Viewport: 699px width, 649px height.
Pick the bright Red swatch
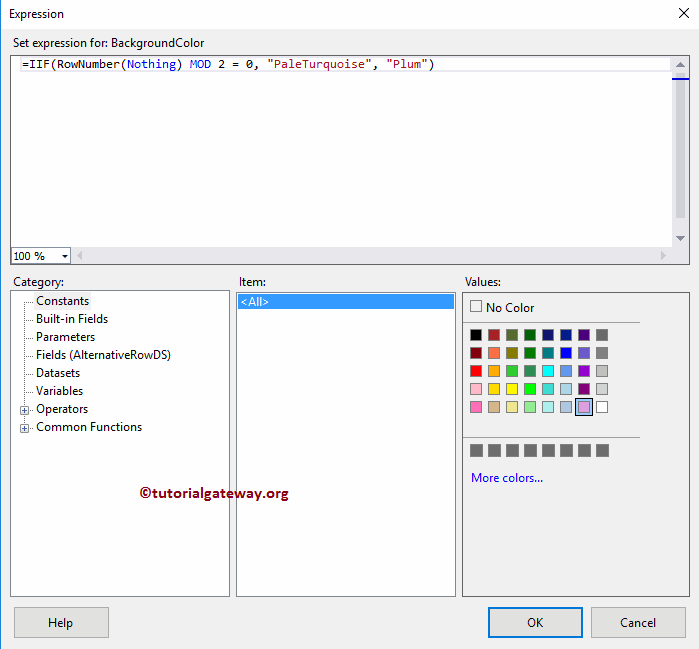coord(476,371)
